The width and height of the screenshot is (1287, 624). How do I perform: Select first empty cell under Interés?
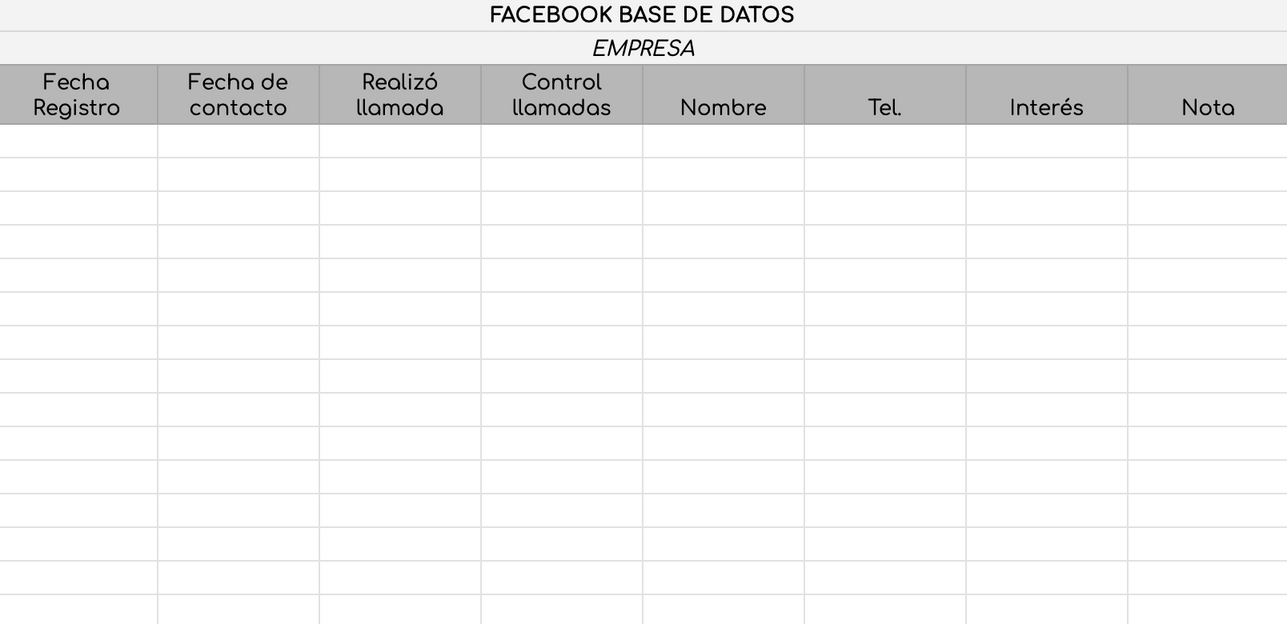[1046, 141]
